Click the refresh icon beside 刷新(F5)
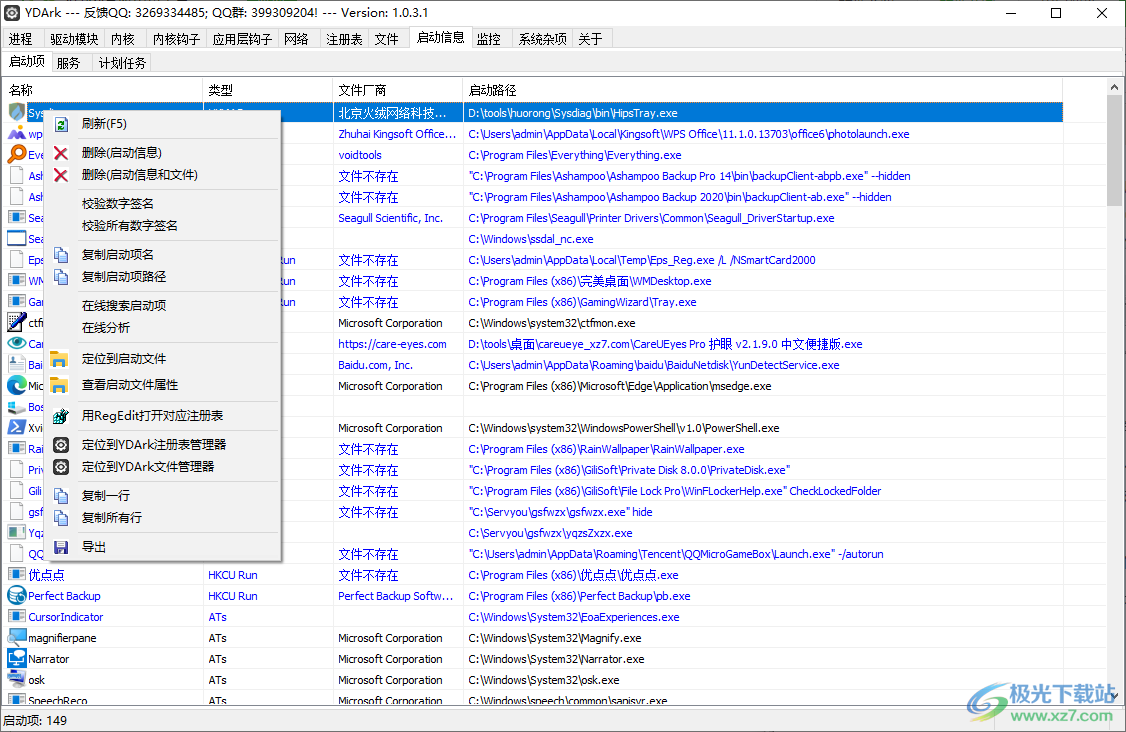 [61, 124]
